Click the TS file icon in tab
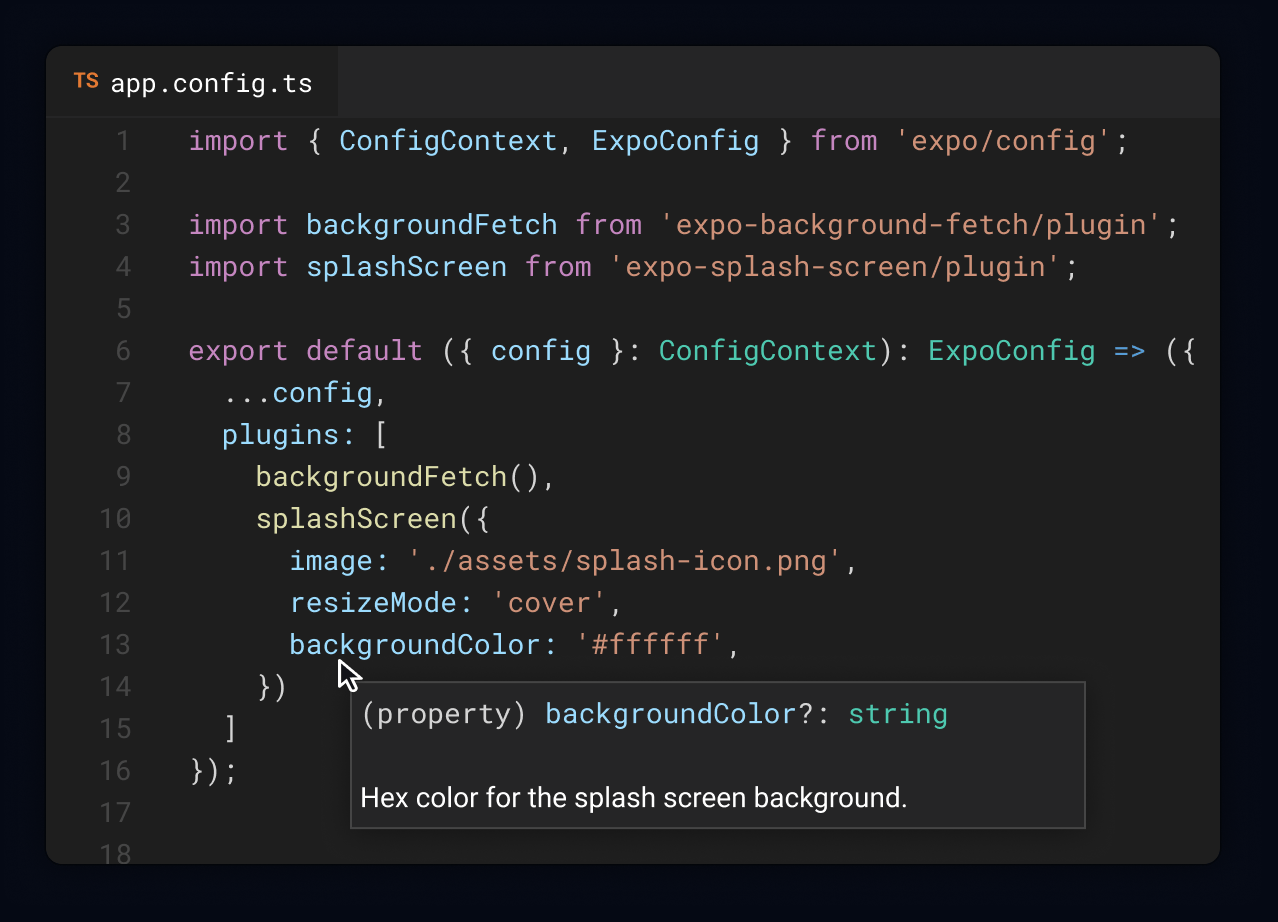 (86, 82)
